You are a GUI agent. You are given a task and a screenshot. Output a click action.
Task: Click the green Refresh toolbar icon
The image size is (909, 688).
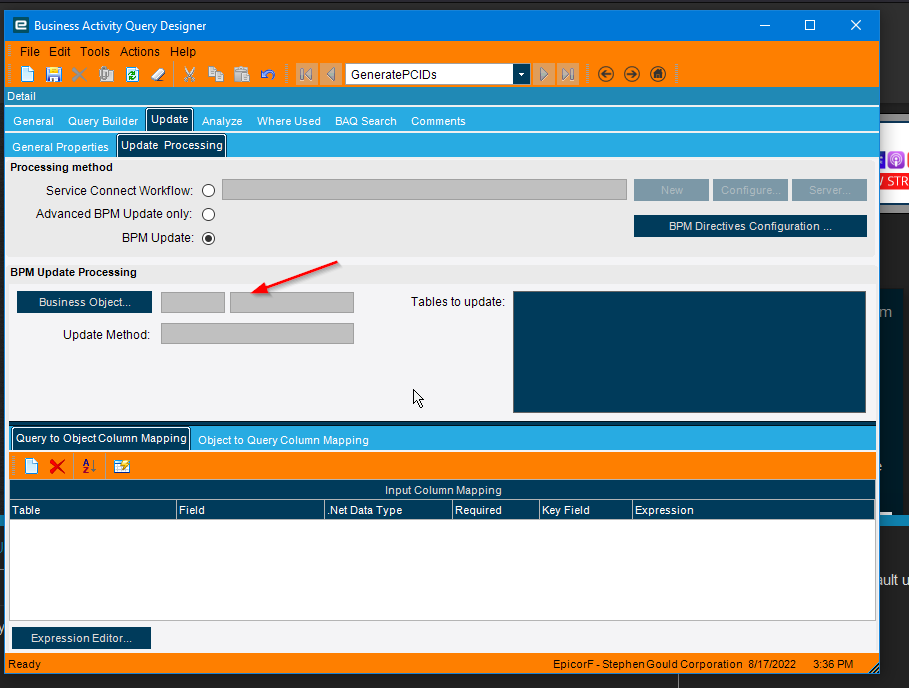click(x=132, y=74)
